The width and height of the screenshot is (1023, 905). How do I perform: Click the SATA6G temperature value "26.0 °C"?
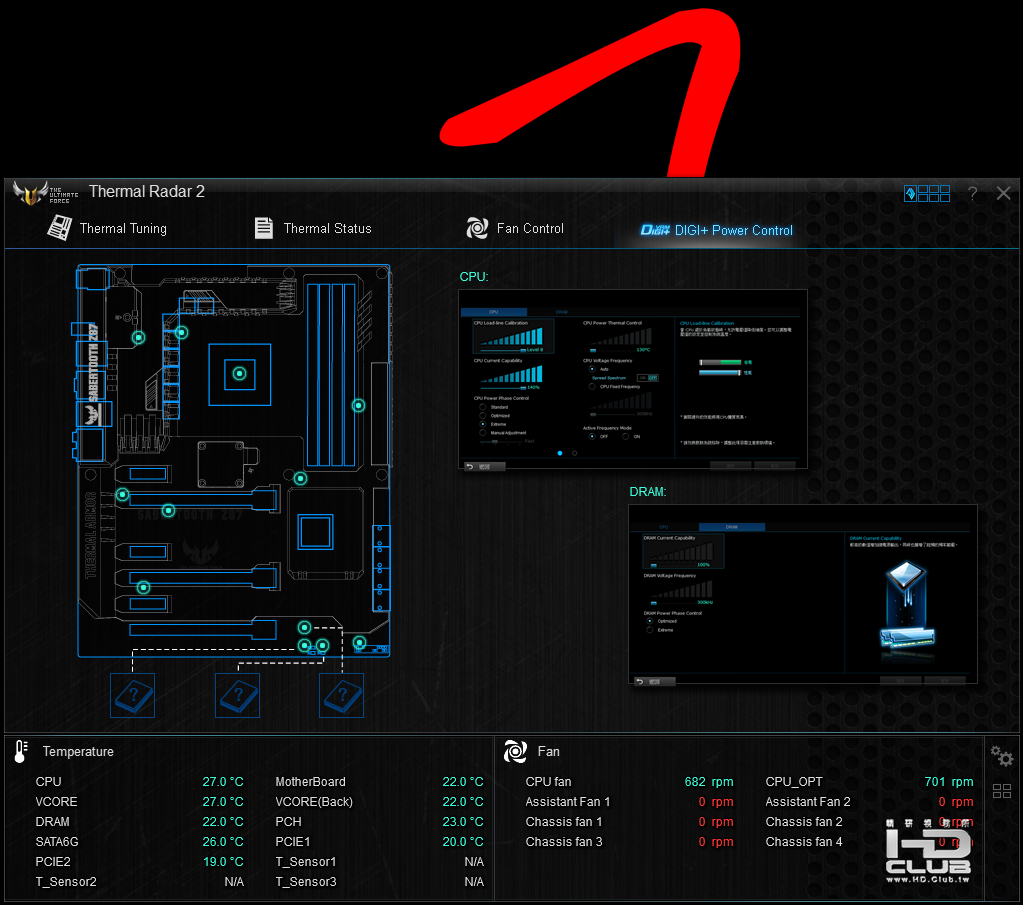coord(223,842)
